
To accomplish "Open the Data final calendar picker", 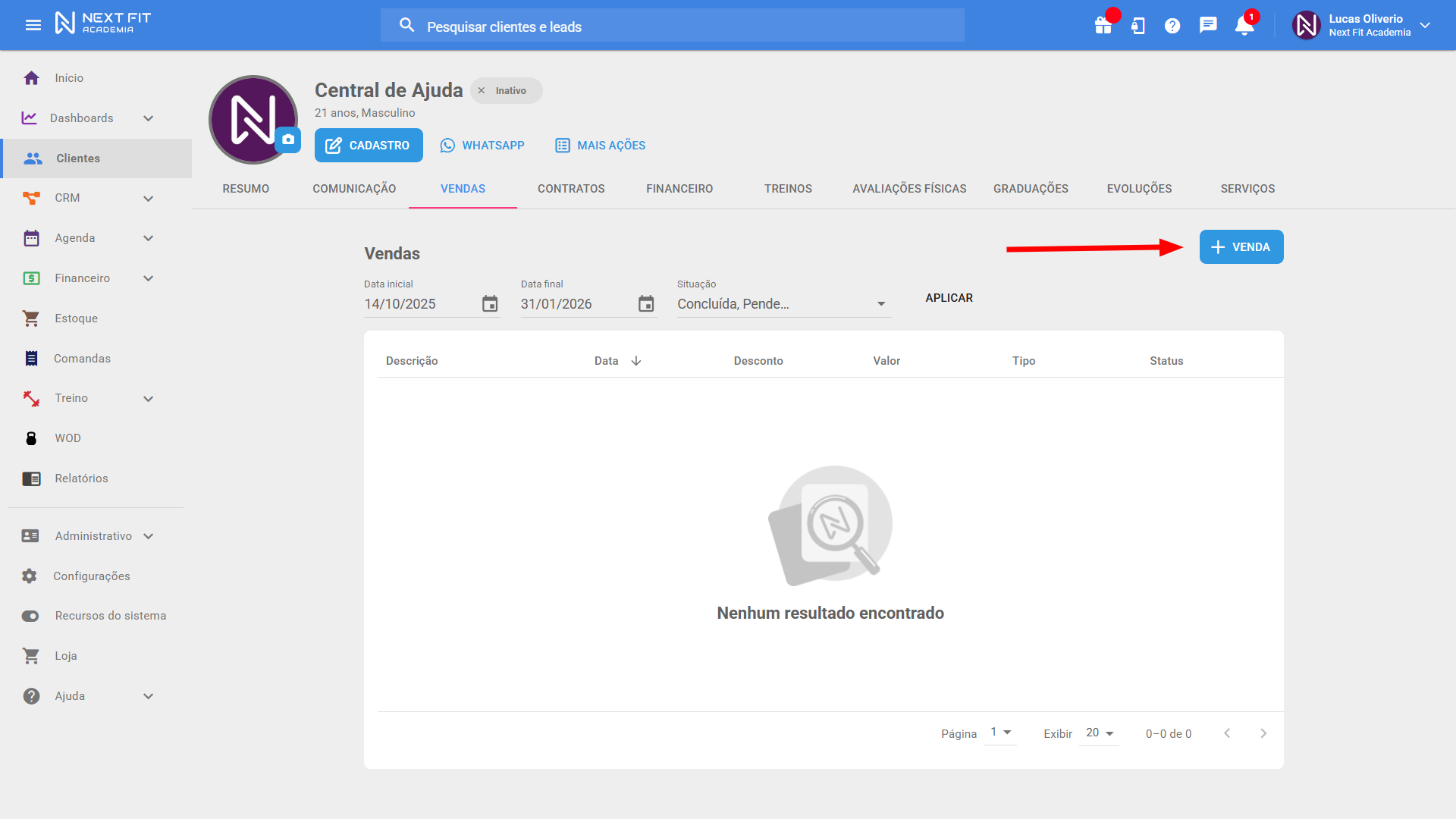I will 646,304.
